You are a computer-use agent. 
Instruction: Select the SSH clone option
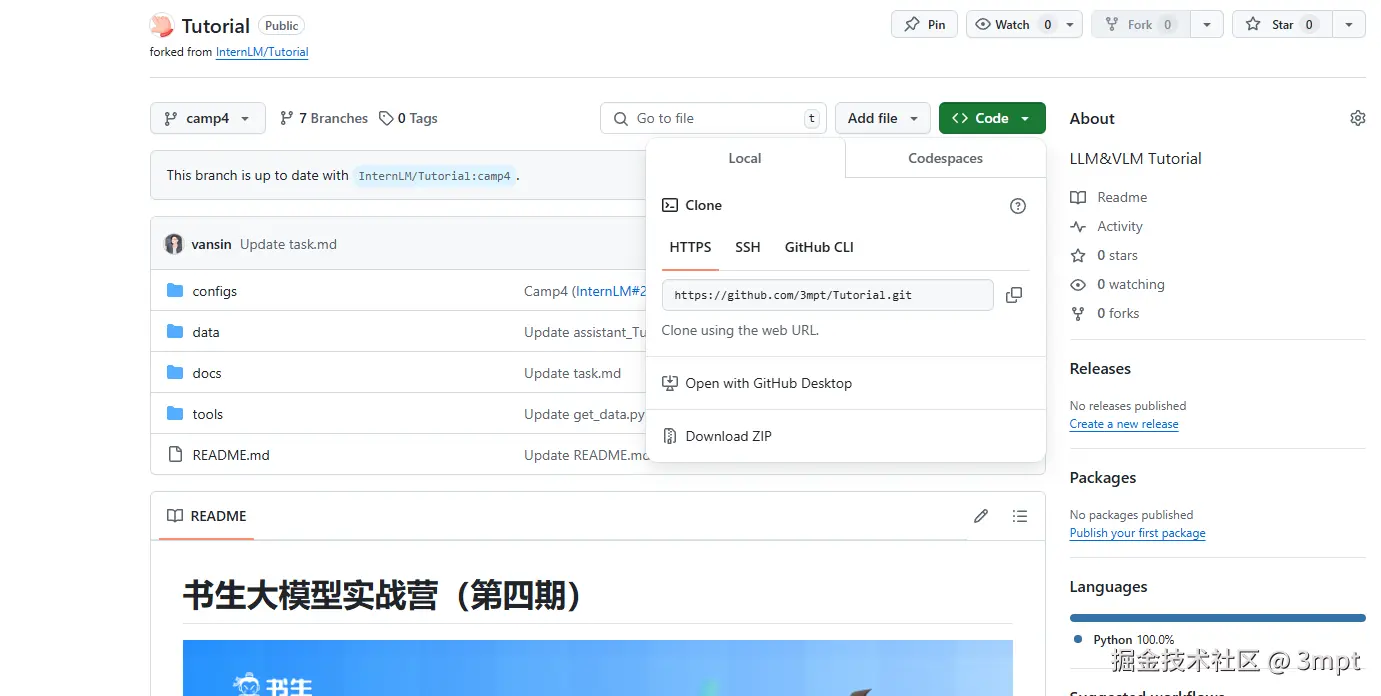[748, 247]
